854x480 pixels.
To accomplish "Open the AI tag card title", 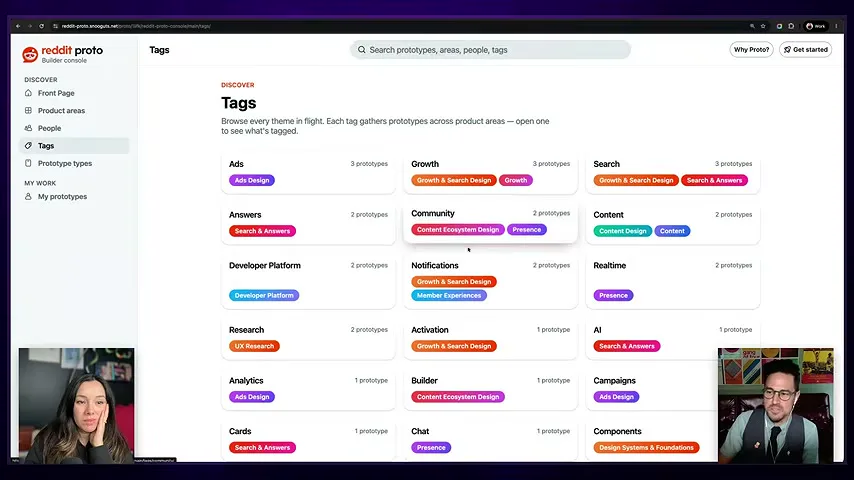I will (x=597, y=330).
